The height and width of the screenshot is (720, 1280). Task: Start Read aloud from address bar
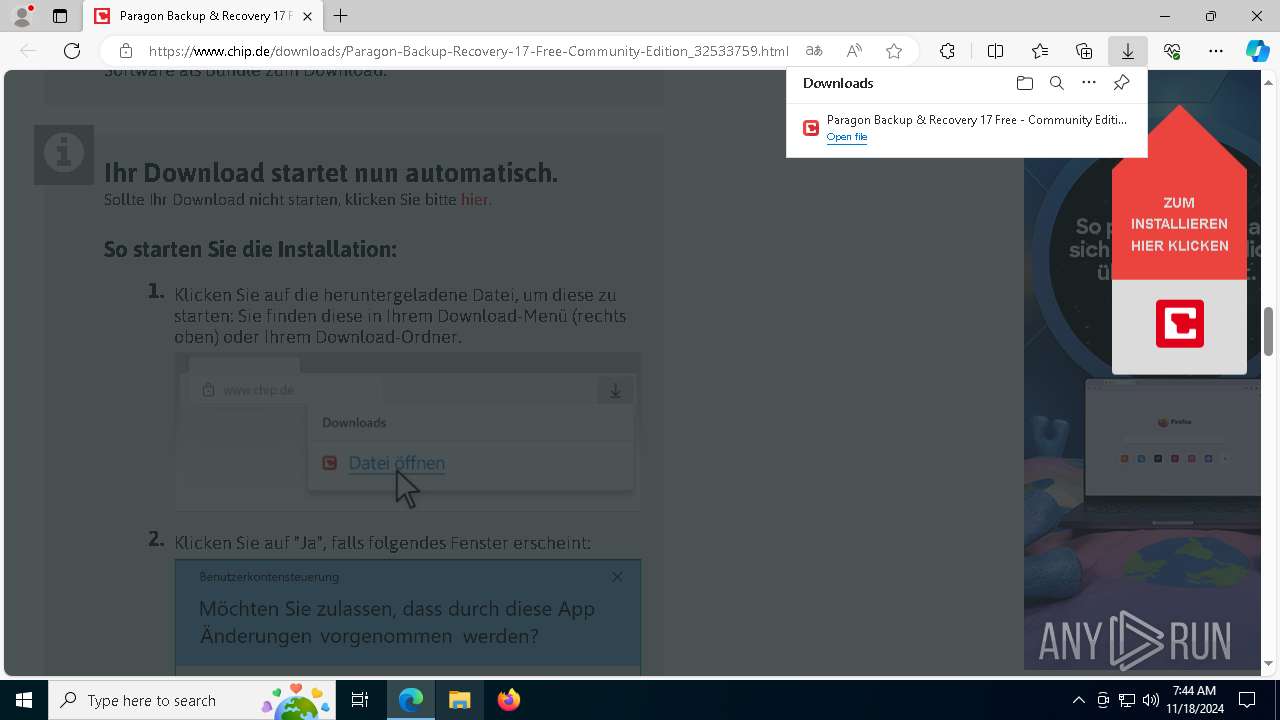[x=854, y=51]
